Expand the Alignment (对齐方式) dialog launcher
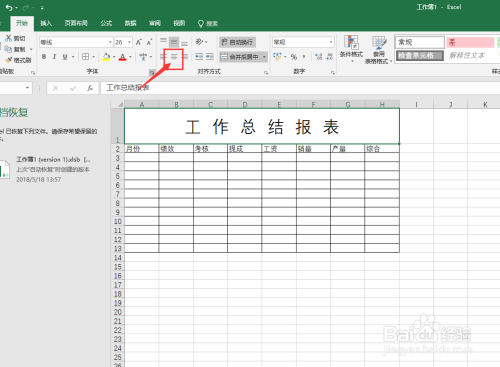500x367 pixels. 266,72
